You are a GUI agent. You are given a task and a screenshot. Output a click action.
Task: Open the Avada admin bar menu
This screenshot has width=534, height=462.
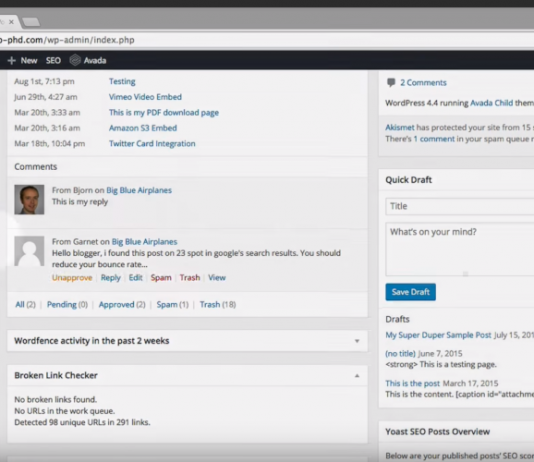(95, 61)
